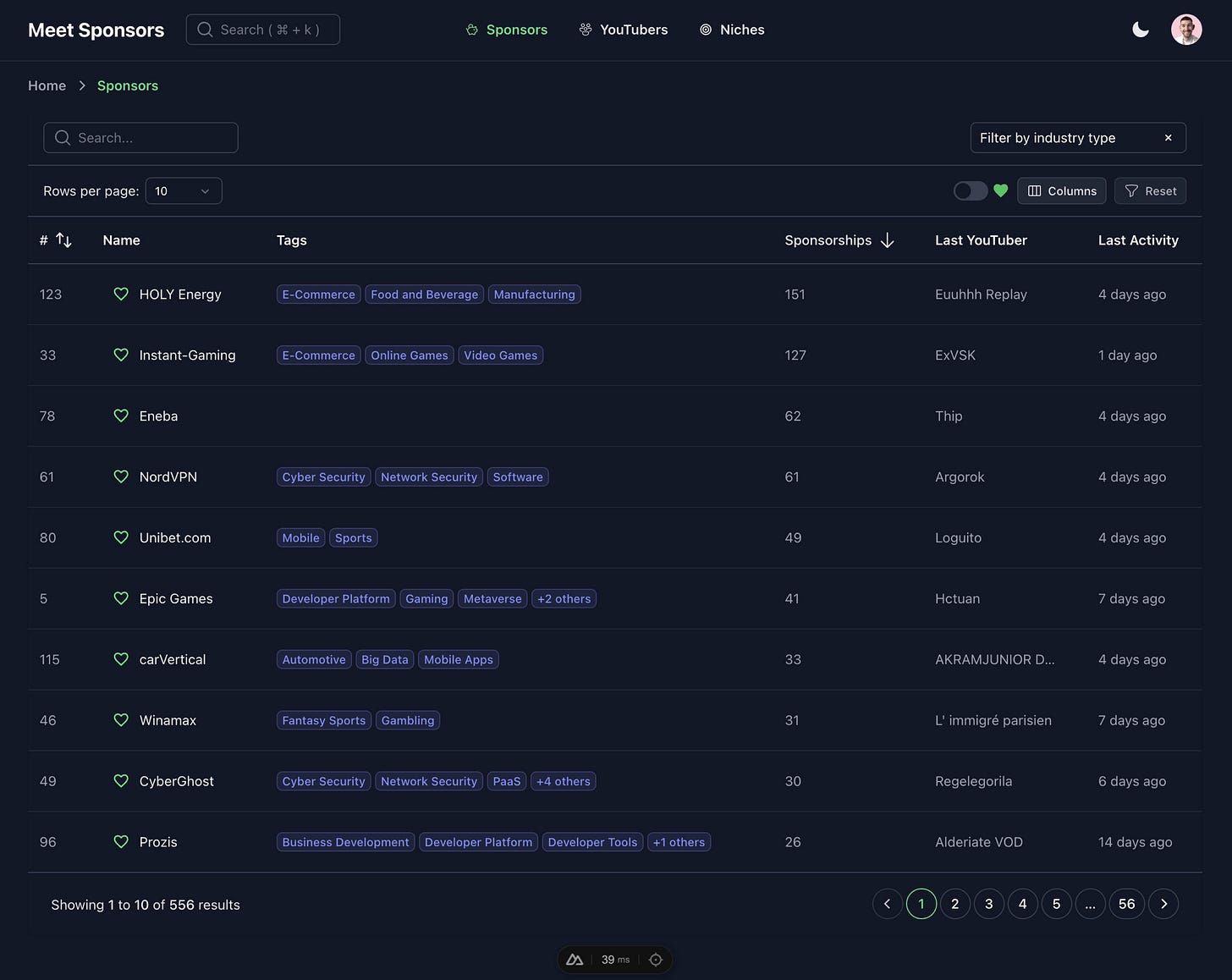
Task: Click 'Sports' tag on Unibet.com
Action: pyautogui.click(x=353, y=537)
